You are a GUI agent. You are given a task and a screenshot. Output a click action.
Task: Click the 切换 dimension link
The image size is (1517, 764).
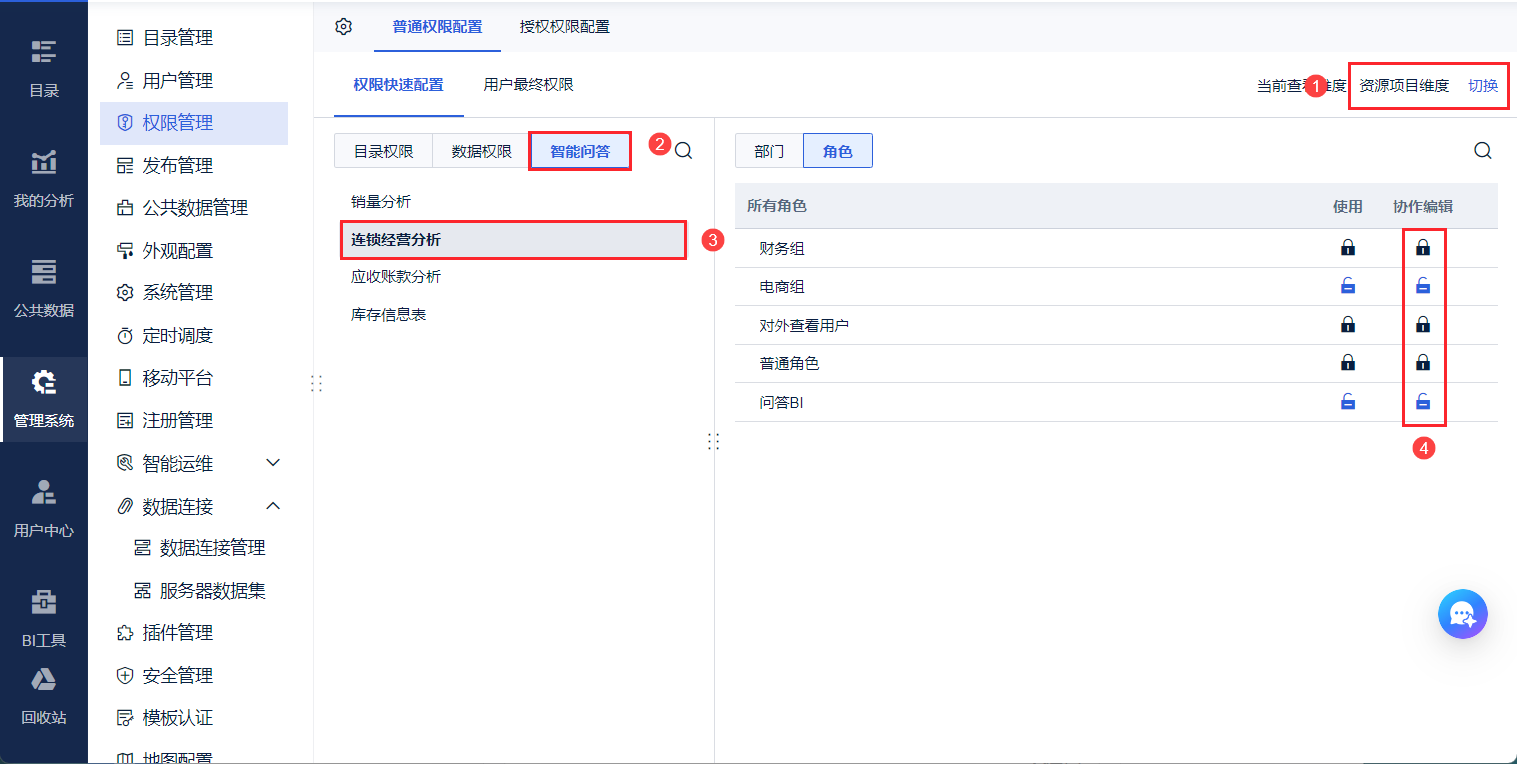1483,86
